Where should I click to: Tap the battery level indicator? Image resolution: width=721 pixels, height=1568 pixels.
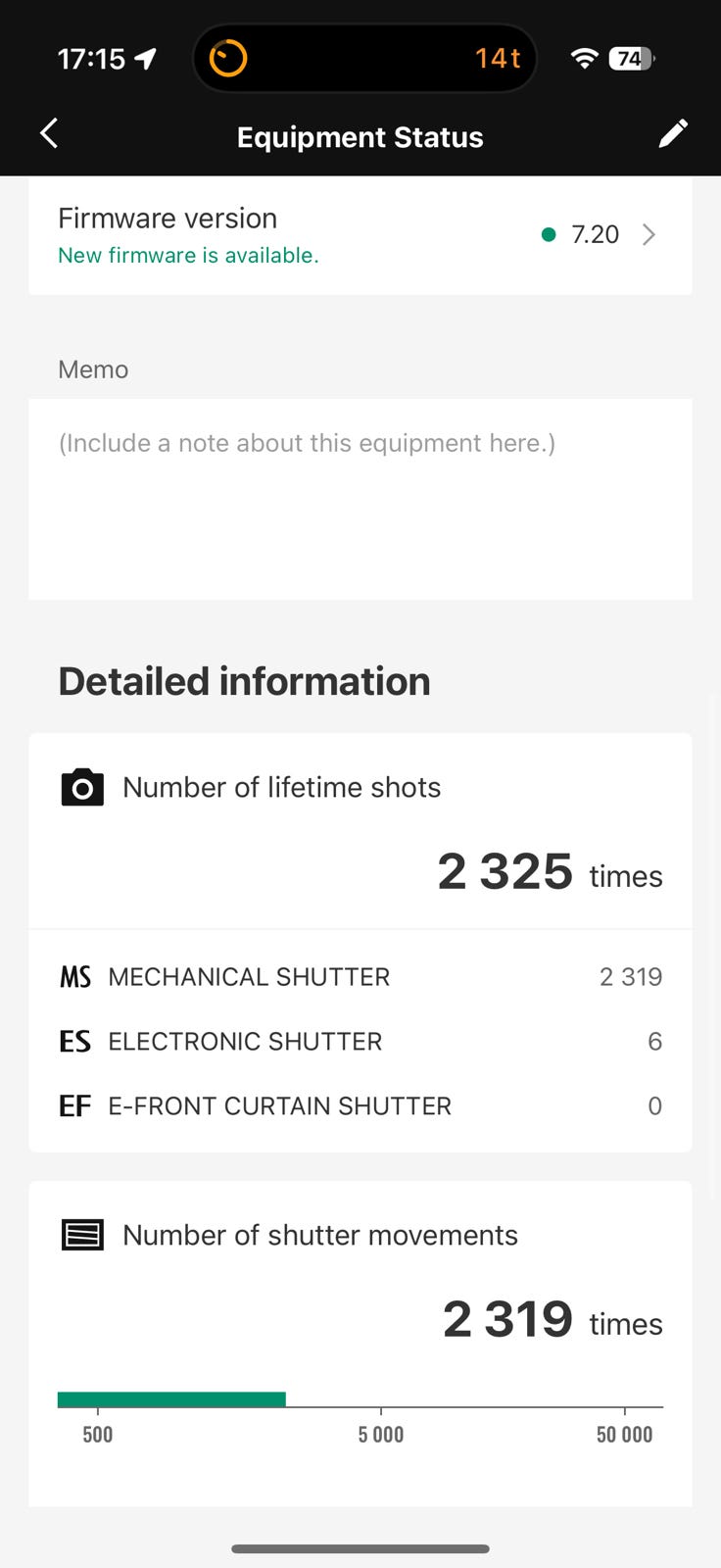[x=632, y=59]
